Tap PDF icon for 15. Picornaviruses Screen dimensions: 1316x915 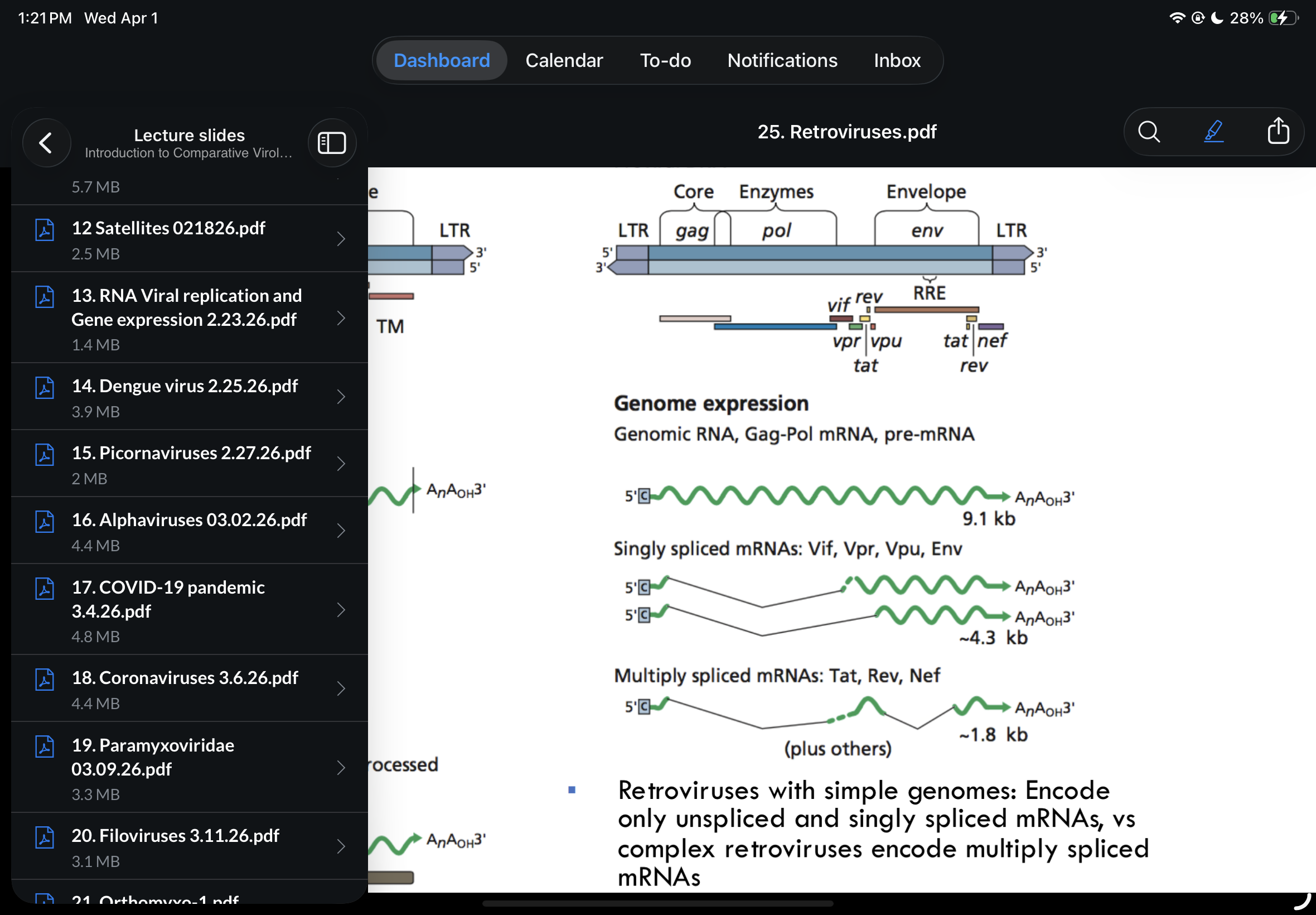point(45,455)
